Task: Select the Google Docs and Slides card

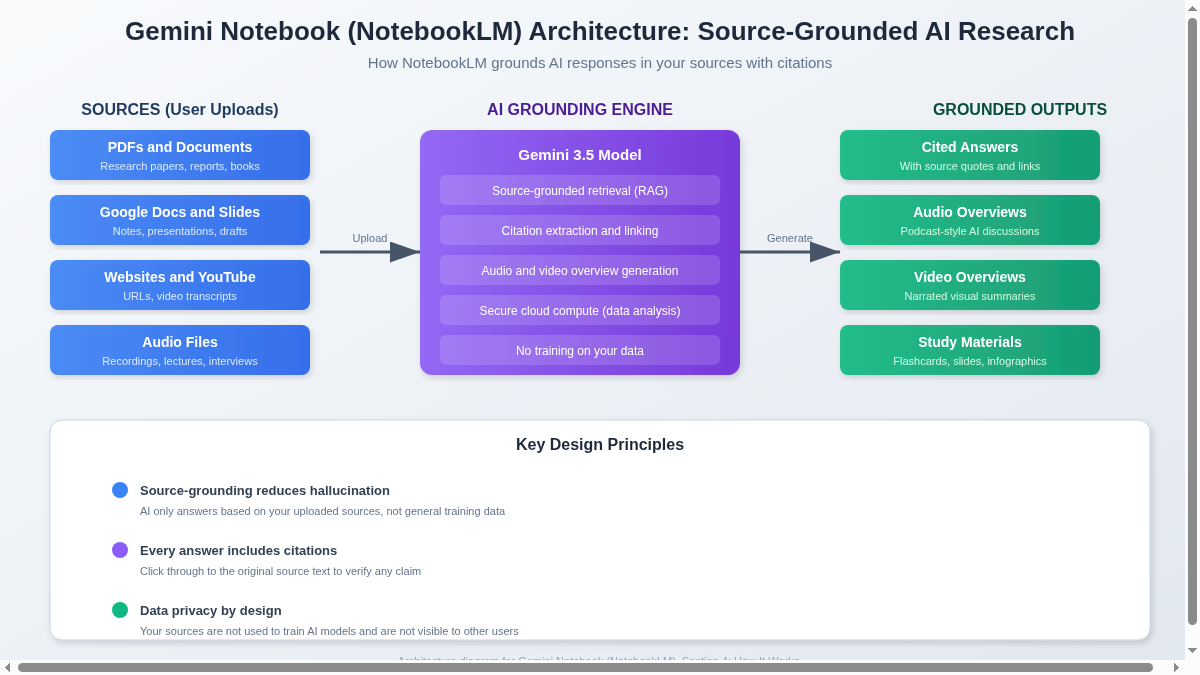Action: pyautogui.click(x=180, y=220)
